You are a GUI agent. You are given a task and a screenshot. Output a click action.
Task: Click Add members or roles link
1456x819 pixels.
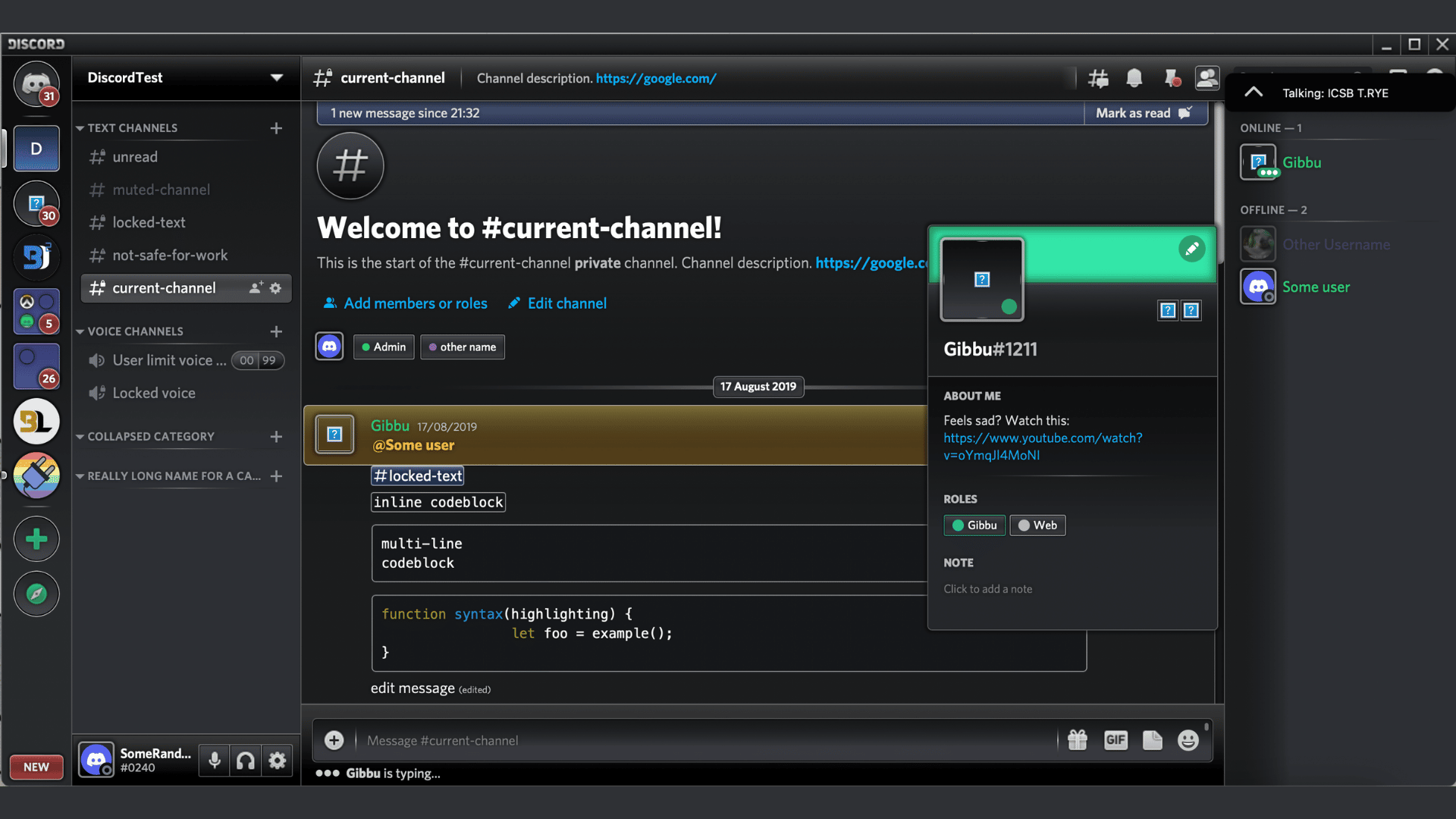click(x=406, y=303)
